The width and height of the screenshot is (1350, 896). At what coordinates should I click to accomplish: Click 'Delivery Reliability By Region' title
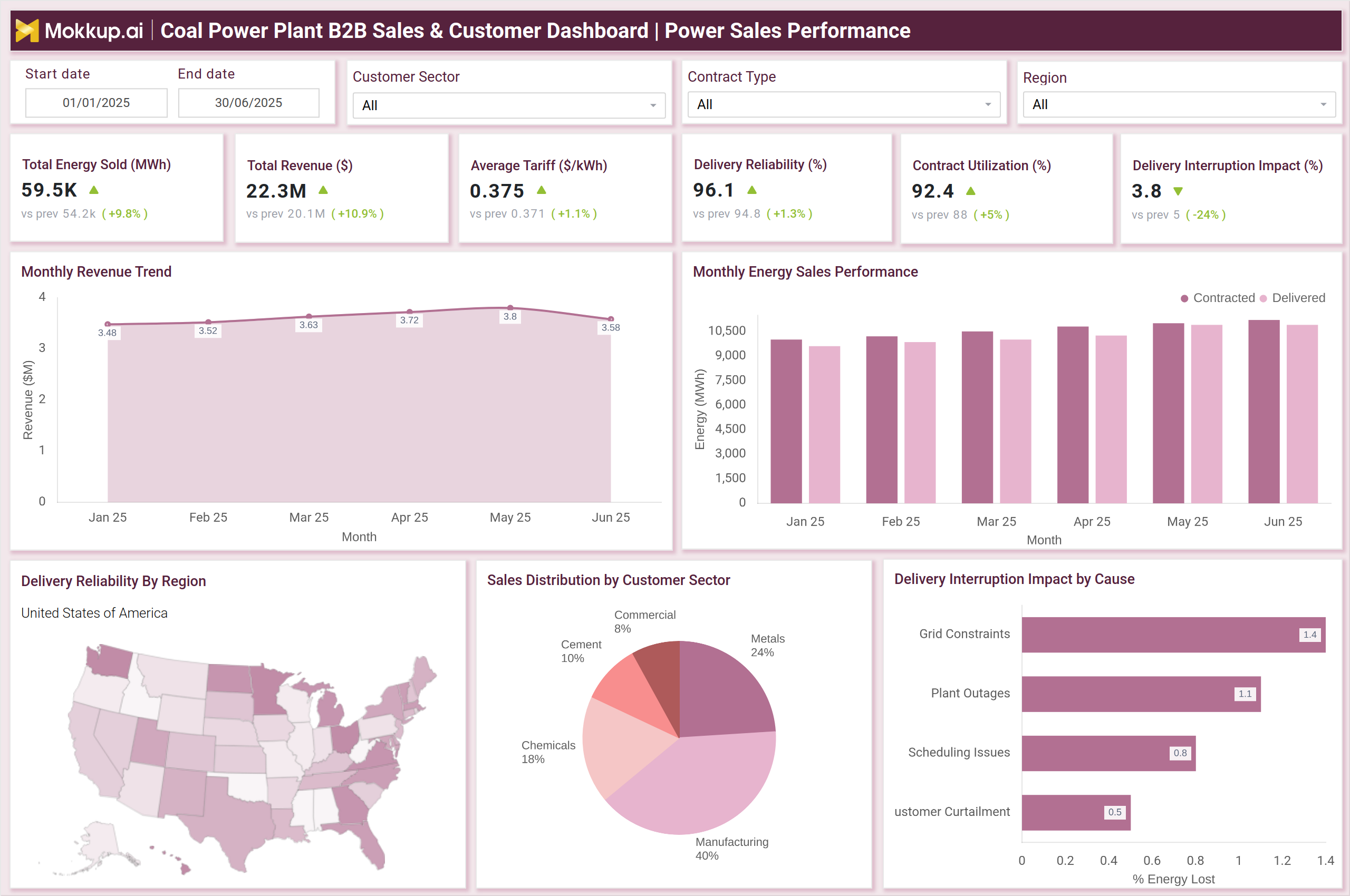tap(113, 581)
